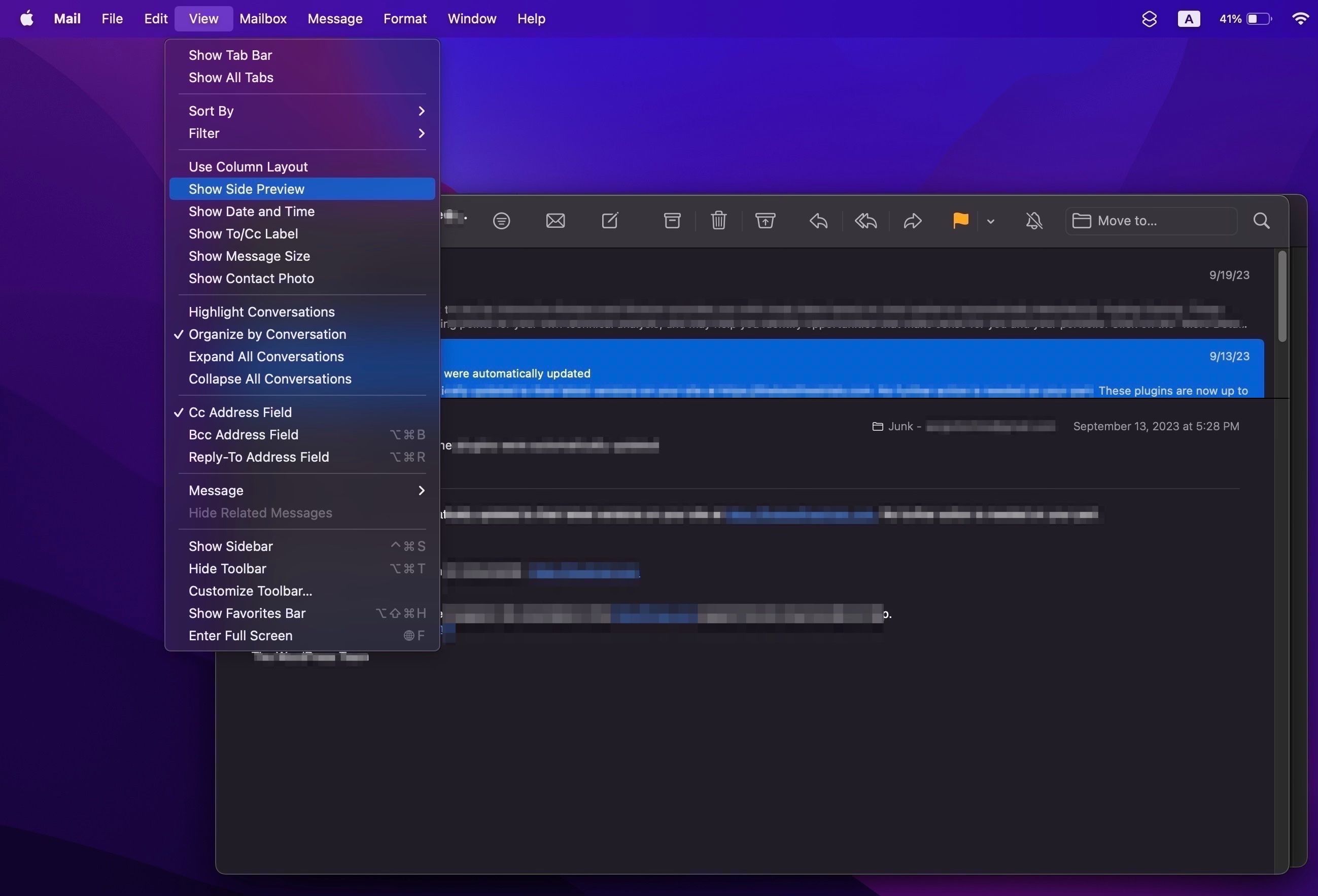The image size is (1318, 896).
Task: Select the reply icon in toolbar
Action: tap(817, 221)
